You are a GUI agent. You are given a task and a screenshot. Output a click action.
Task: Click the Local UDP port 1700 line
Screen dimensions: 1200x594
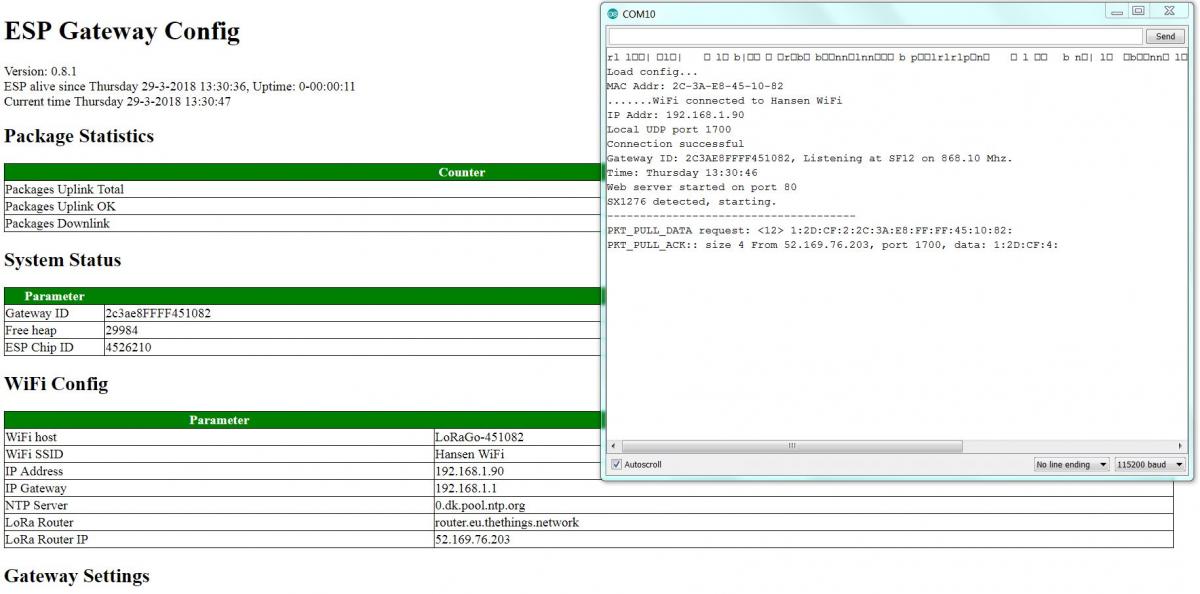669,129
